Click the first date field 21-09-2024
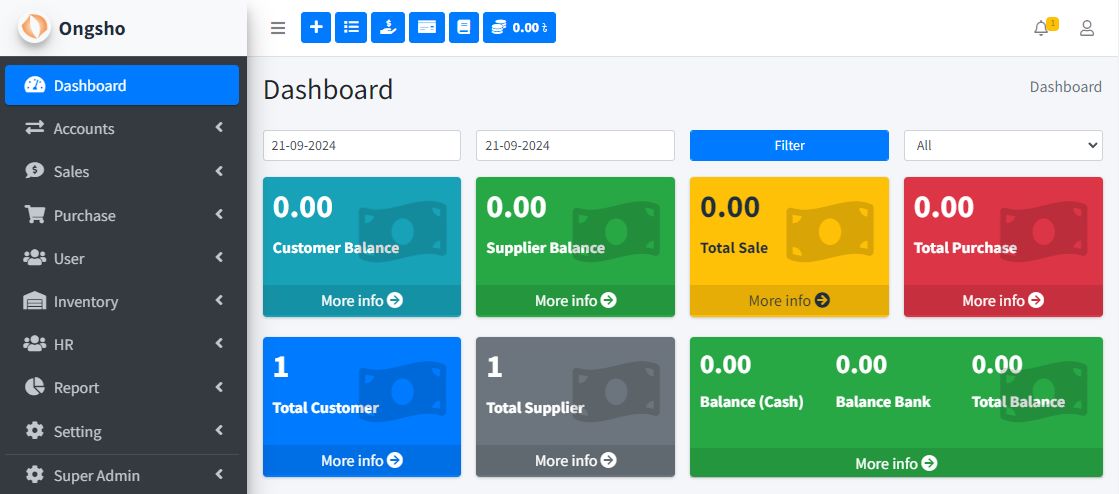Screen dimensions: 1119x494 point(362,145)
